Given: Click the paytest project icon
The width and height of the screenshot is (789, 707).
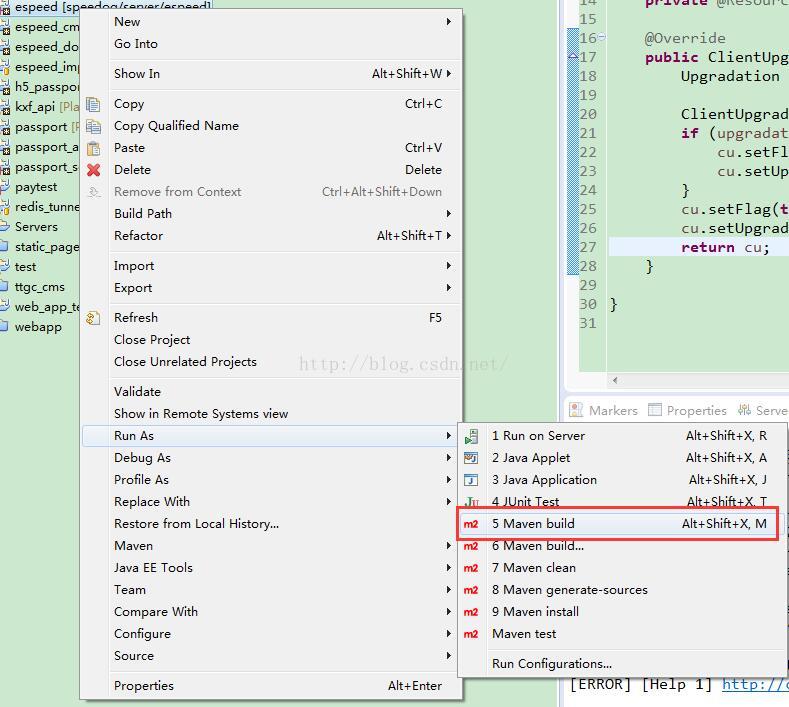Looking at the screenshot, I should coord(5,187).
